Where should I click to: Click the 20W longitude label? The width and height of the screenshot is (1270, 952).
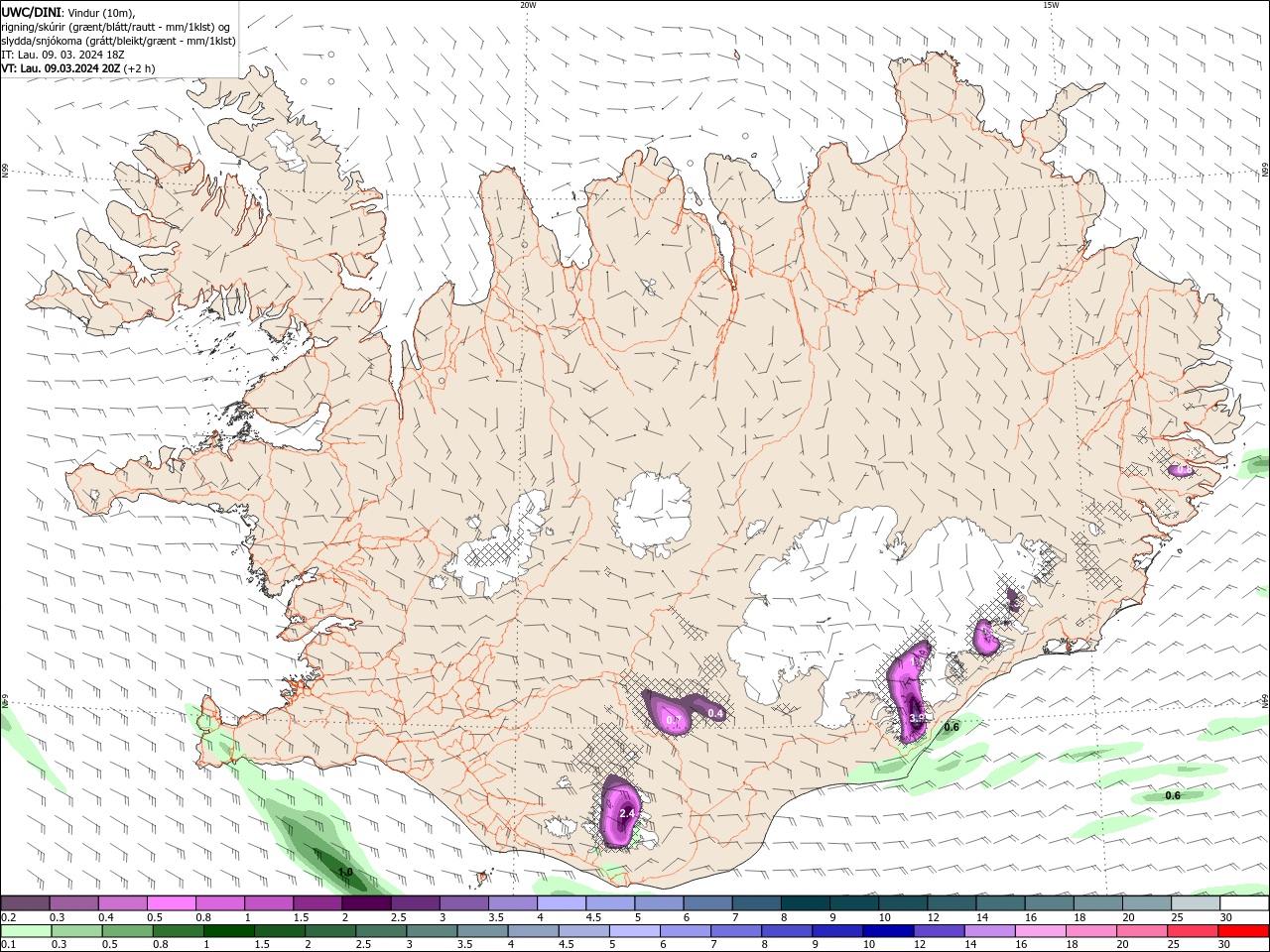click(x=528, y=5)
